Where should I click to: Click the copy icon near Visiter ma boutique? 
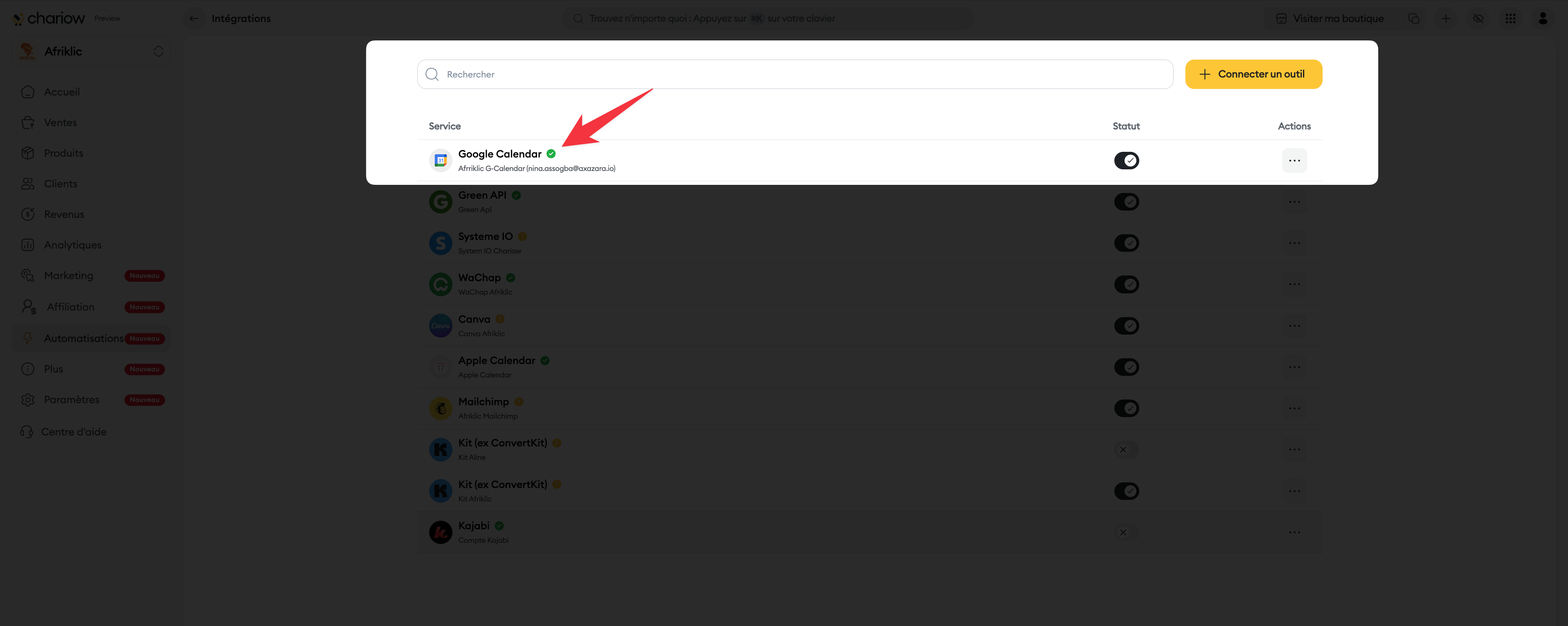(1413, 18)
